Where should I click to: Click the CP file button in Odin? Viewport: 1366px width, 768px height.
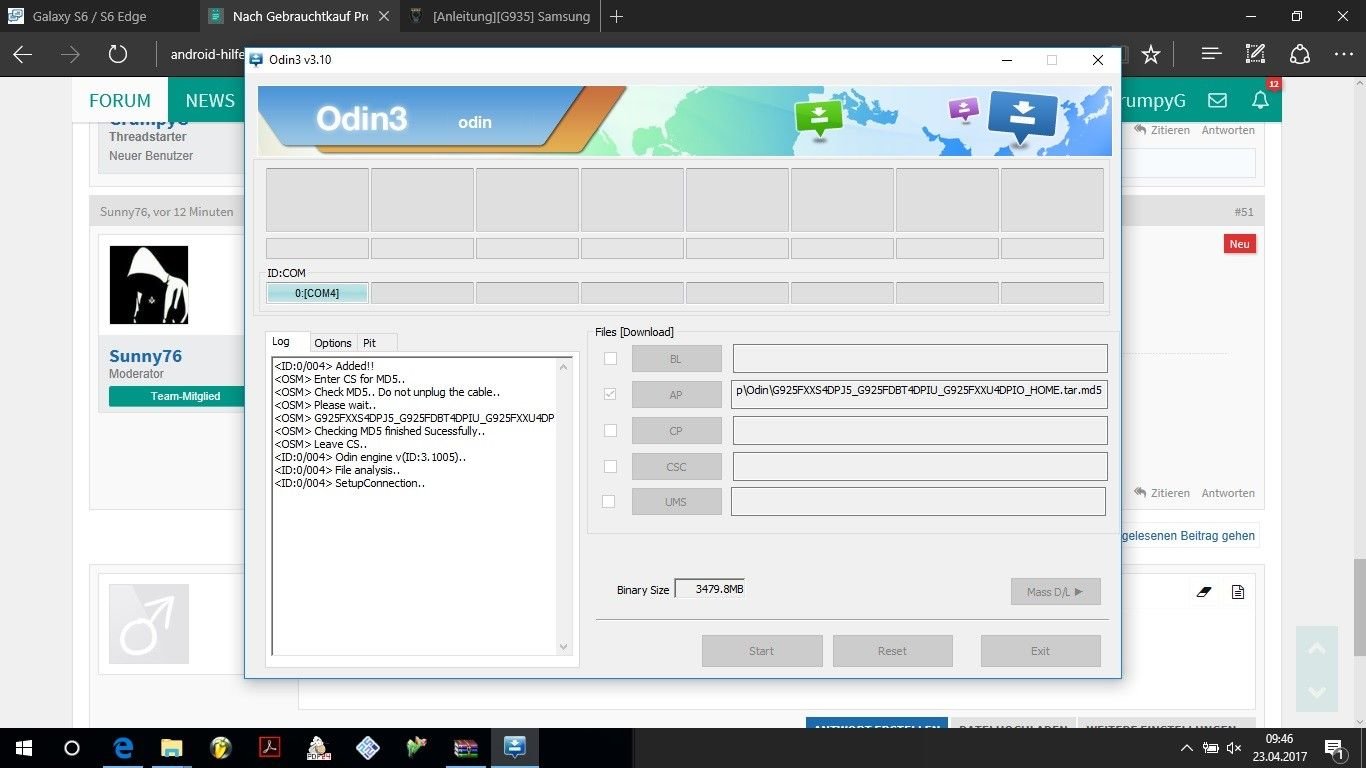[676, 431]
